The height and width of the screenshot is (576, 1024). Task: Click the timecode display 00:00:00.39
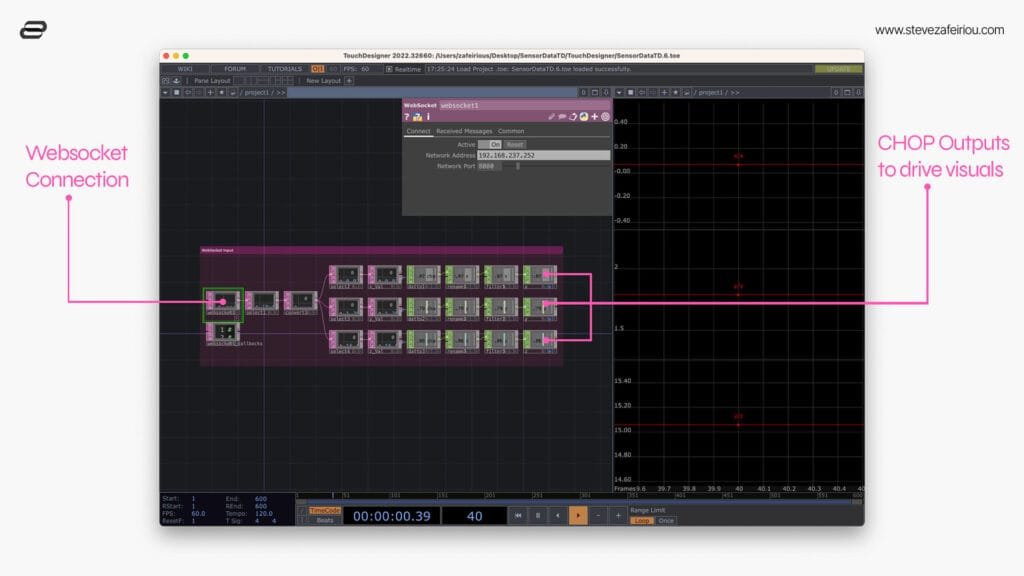pyautogui.click(x=391, y=516)
